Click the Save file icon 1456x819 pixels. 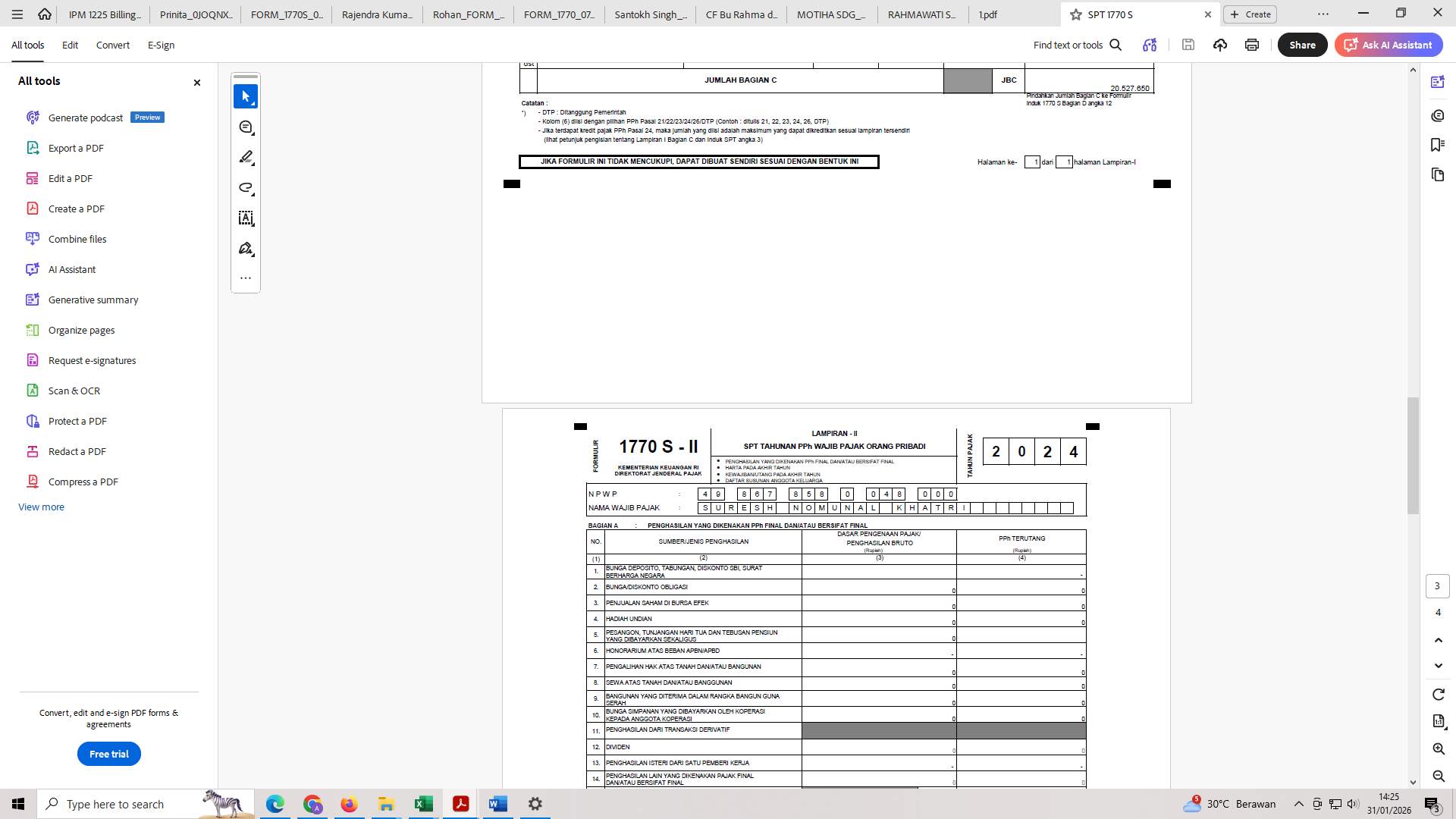click(x=1188, y=45)
